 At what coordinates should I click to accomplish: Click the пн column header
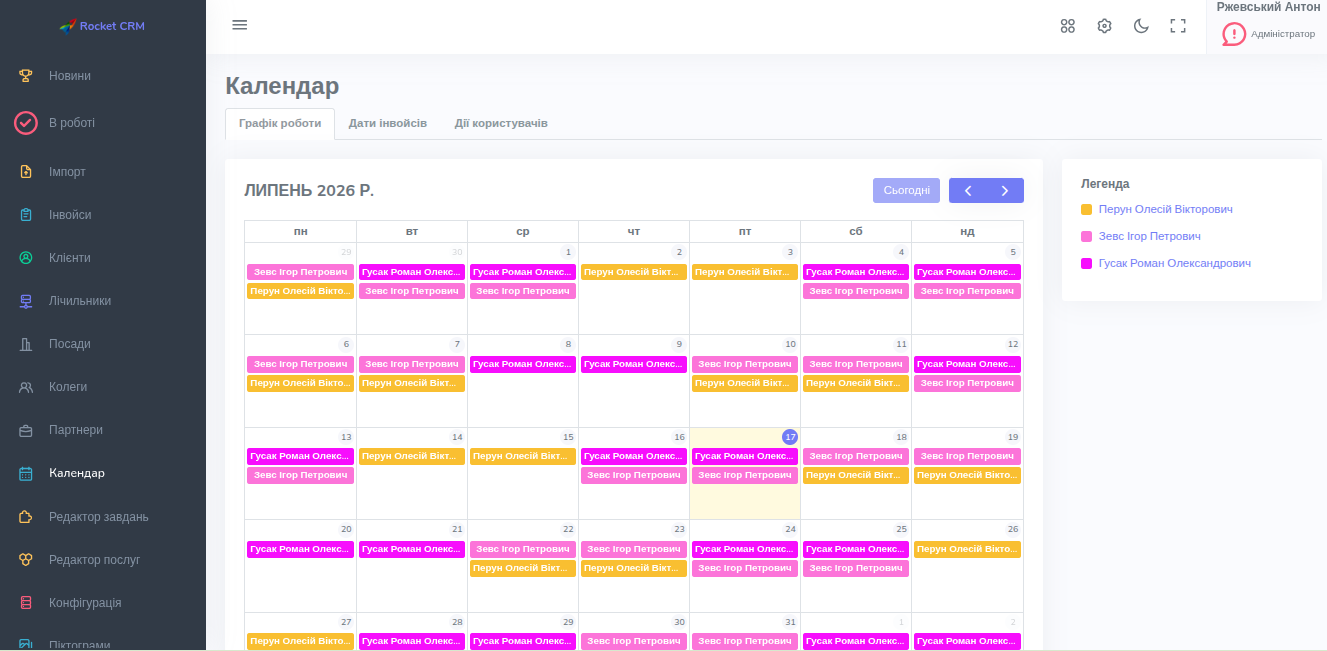(301, 231)
